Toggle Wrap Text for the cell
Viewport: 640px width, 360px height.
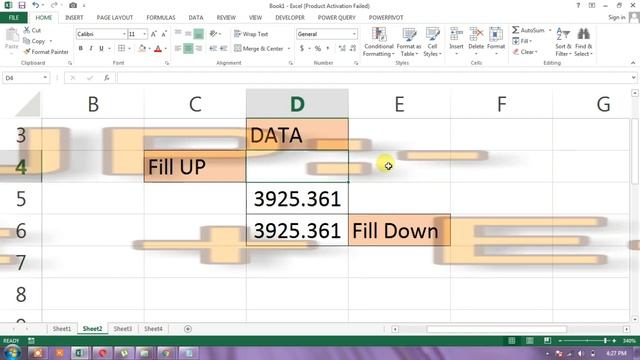251,34
